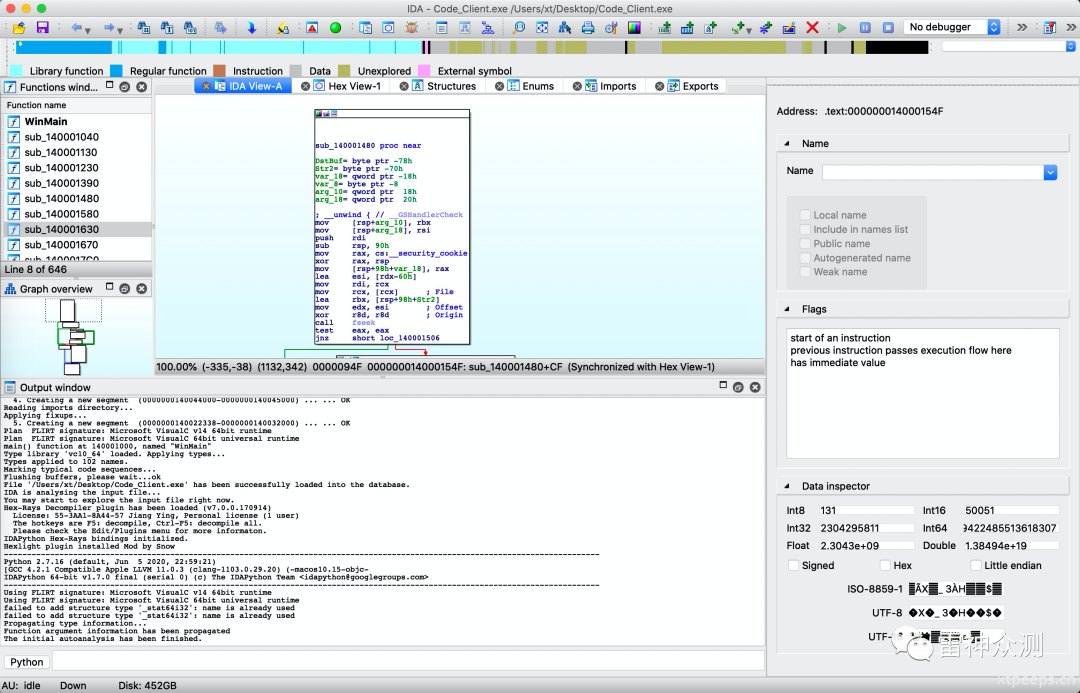1080x693 pixels.
Task: Collapse the Flags section
Action: click(x=787, y=309)
